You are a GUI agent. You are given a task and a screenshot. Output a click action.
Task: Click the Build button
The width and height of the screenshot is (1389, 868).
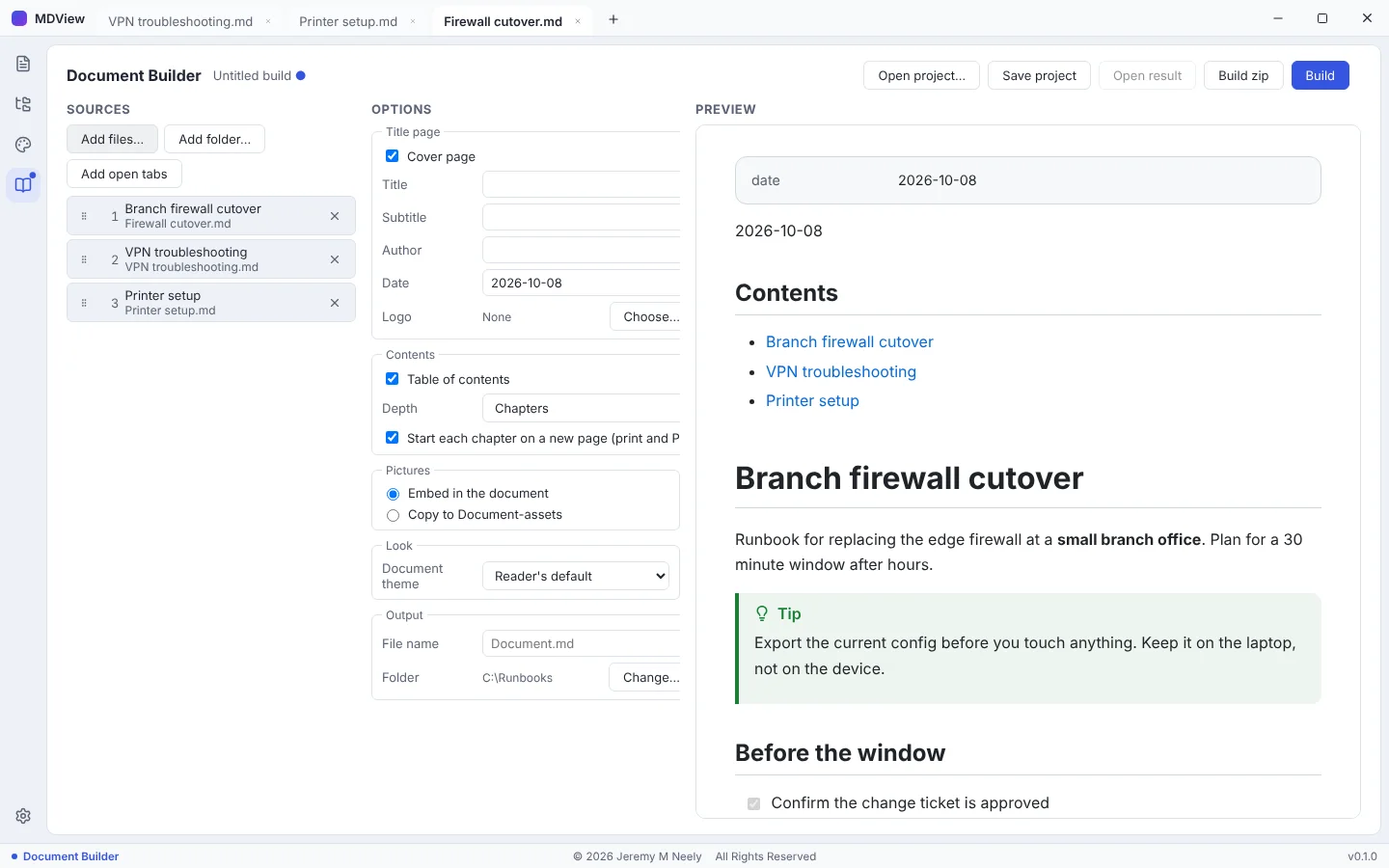(x=1320, y=75)
